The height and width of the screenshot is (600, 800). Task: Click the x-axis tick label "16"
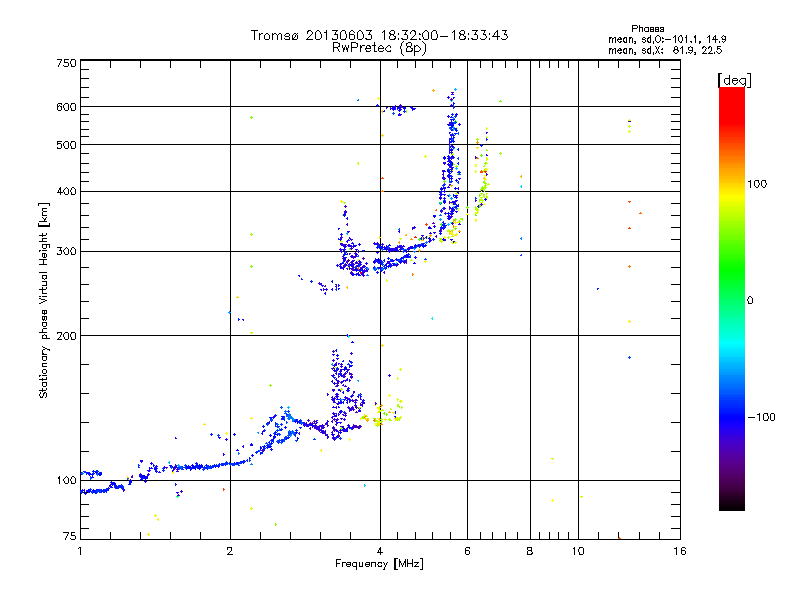pyautogui.click(x=680, y=551)
